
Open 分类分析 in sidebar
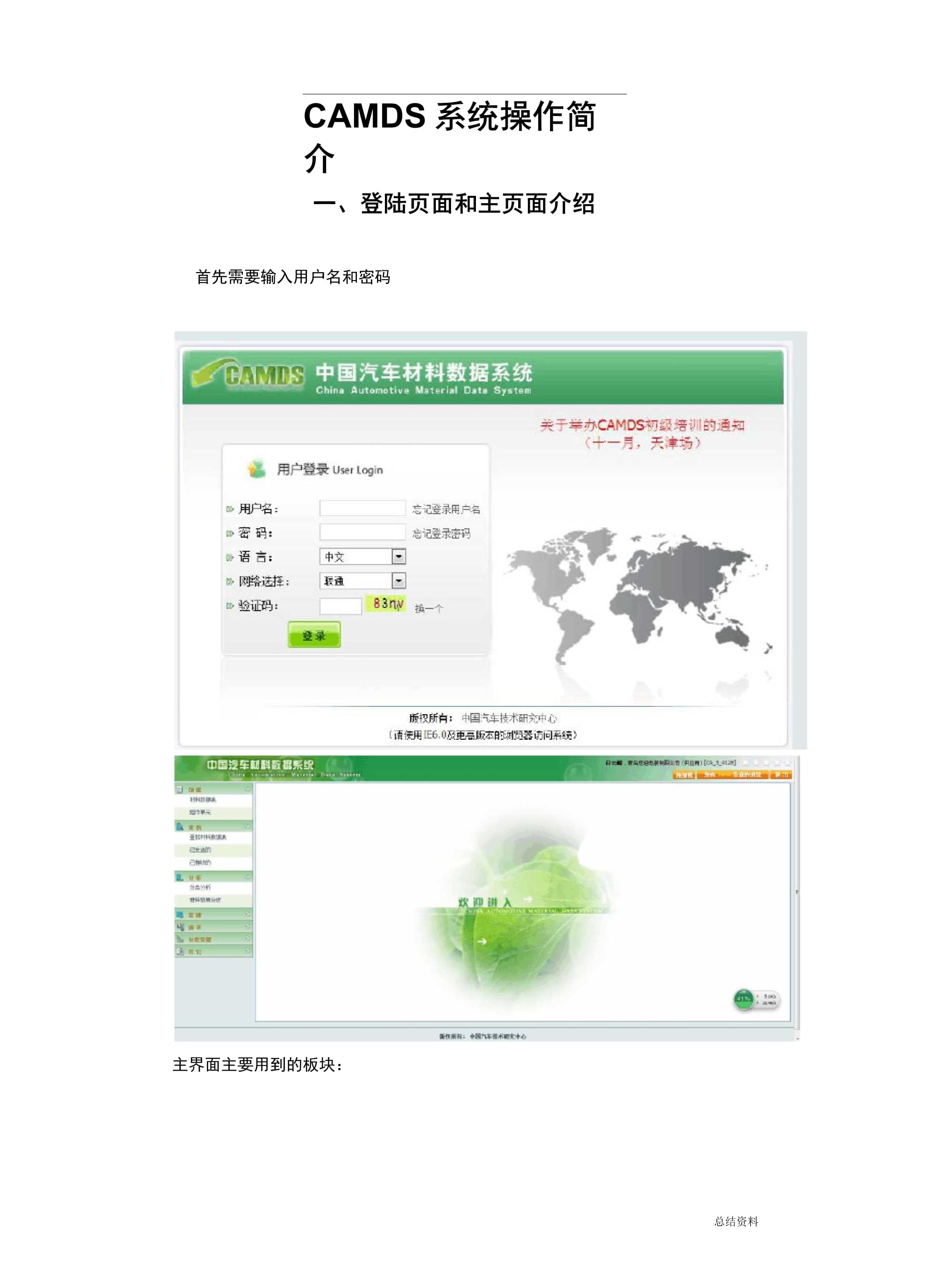[x=200, y=887]
